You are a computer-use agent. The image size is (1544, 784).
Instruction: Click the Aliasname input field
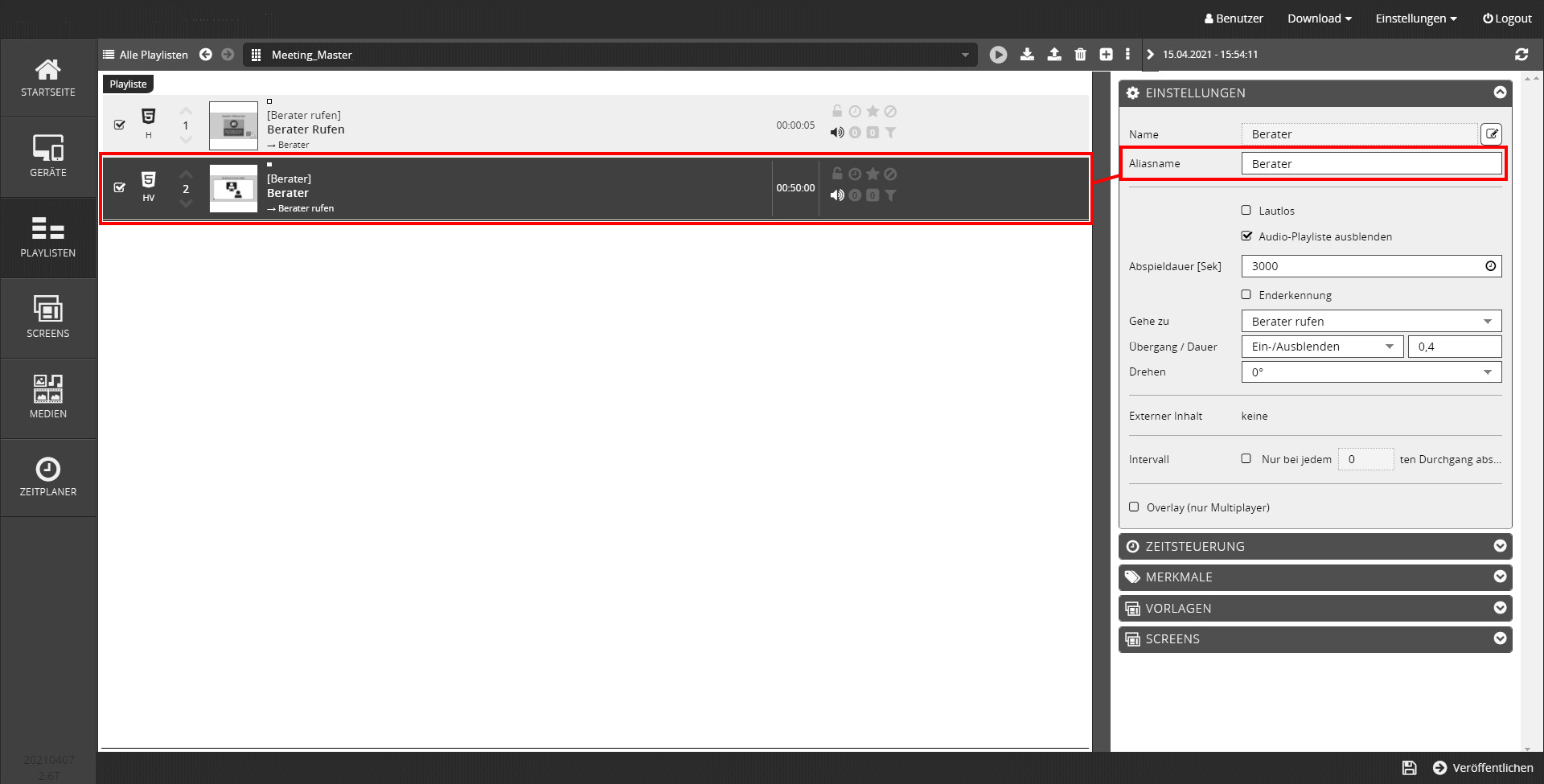coord(1371,164)
